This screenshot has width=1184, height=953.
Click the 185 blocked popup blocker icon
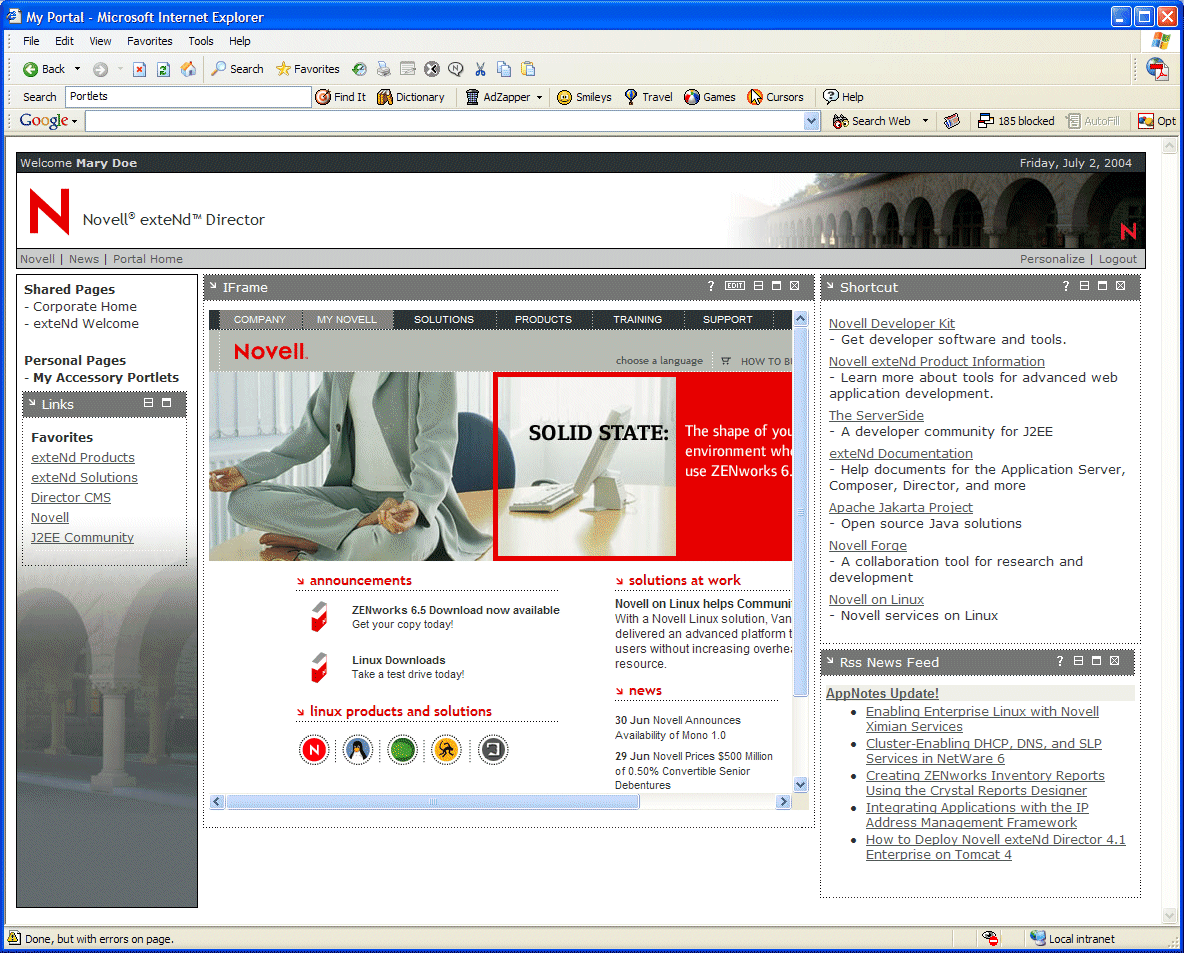click(x=1016, y=121)
